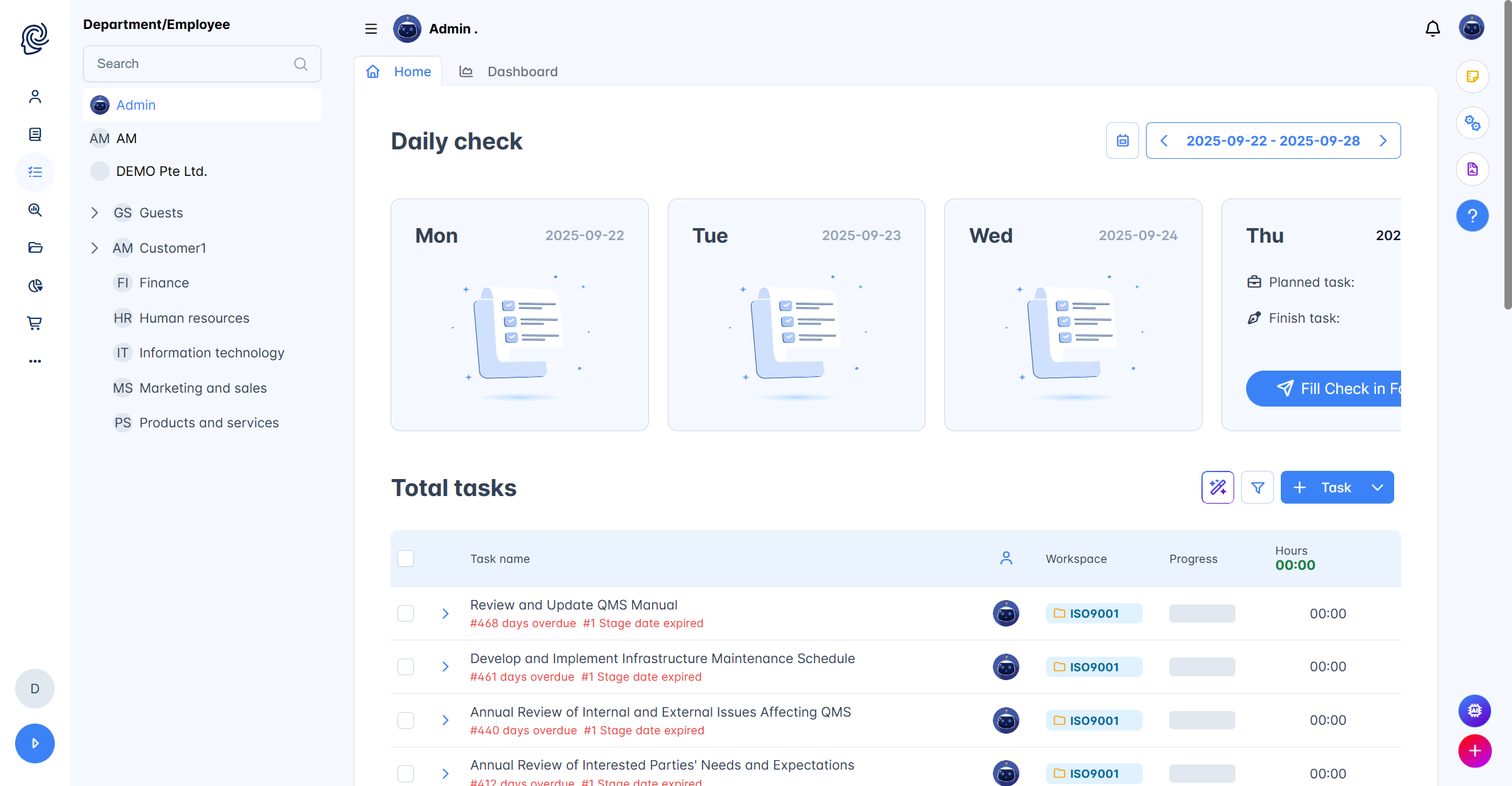Open the magic wand AI tool

tap(1217, 487)
